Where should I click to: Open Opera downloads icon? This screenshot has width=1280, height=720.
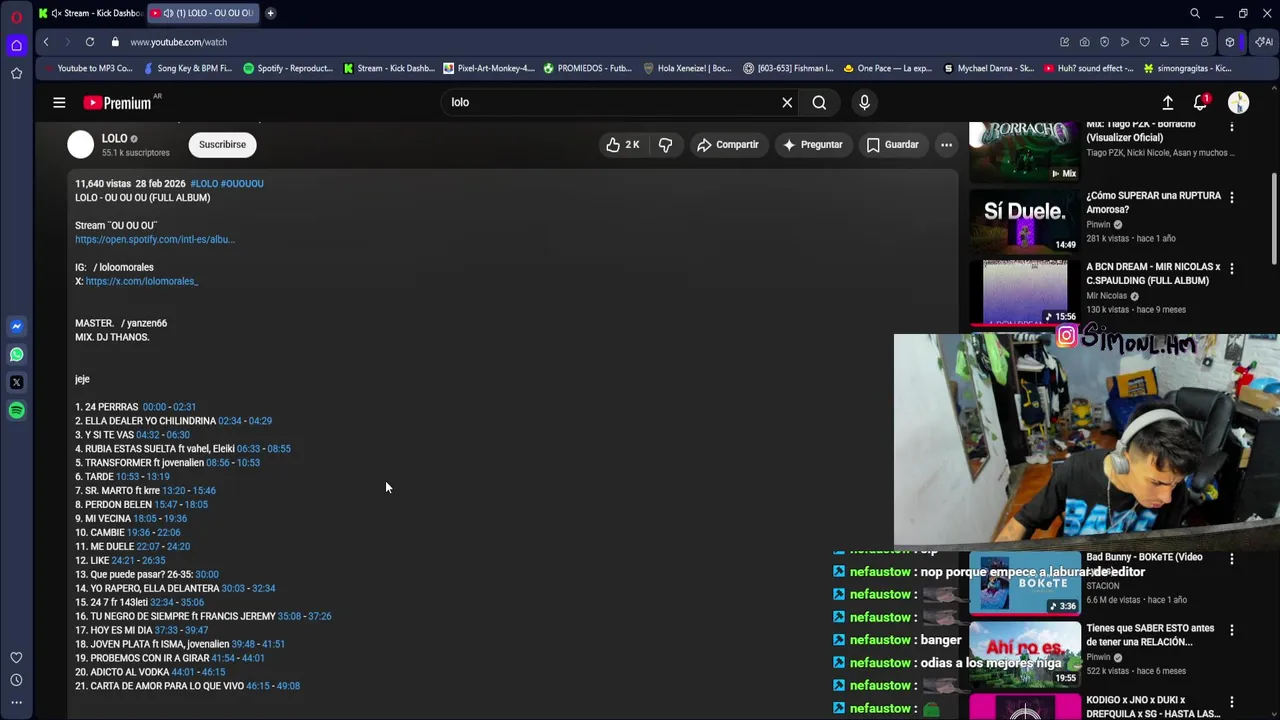(x=1164, y=42)
